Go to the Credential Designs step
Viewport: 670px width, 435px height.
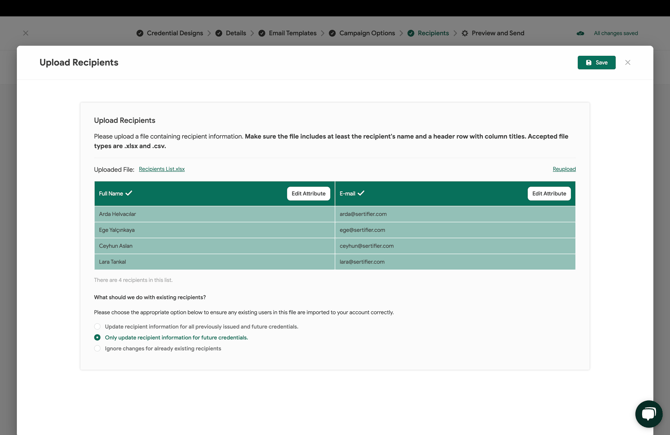(170, 33)
